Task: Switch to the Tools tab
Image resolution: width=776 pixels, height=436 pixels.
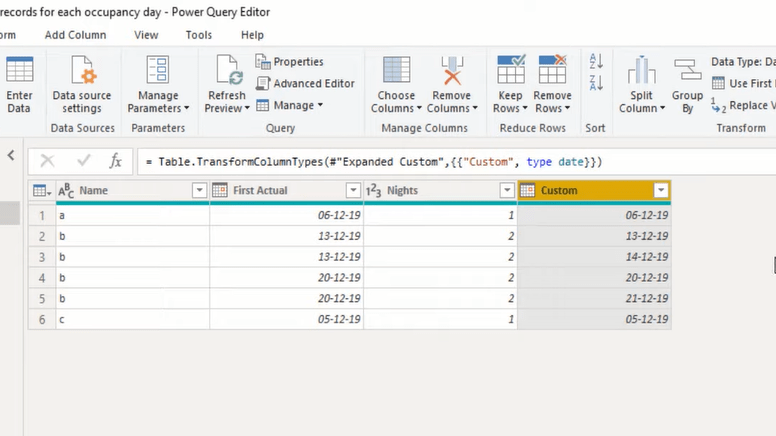Action: (x=199, y=35)
